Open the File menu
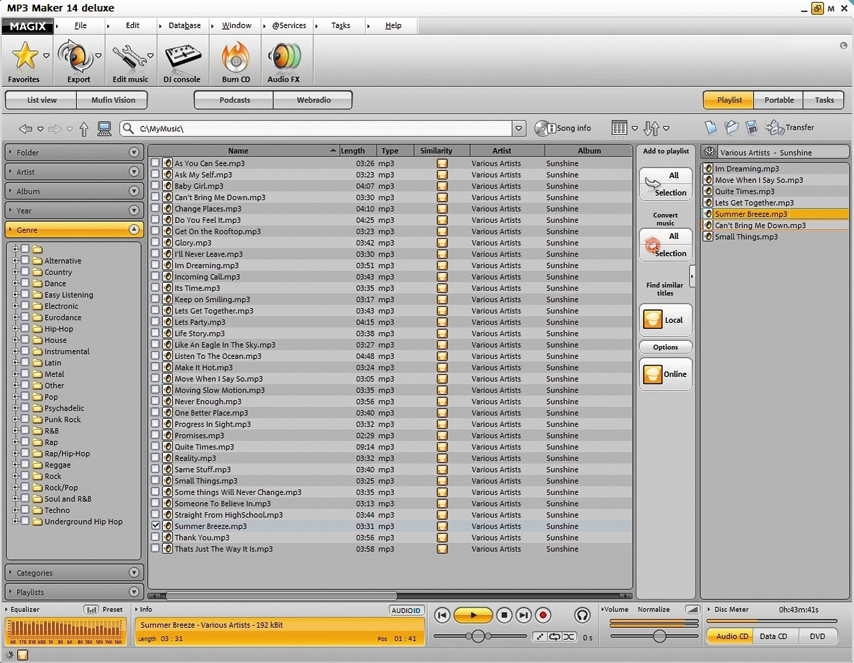This screenshot has width=854, height=663. (81, 26)
